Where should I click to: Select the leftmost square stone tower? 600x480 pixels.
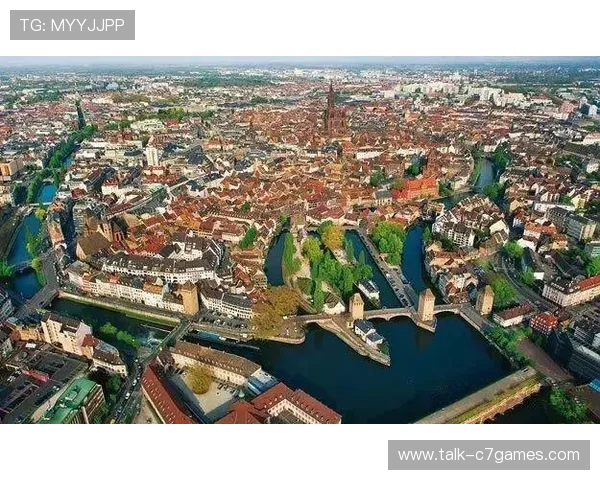click(x=189, y=298)
